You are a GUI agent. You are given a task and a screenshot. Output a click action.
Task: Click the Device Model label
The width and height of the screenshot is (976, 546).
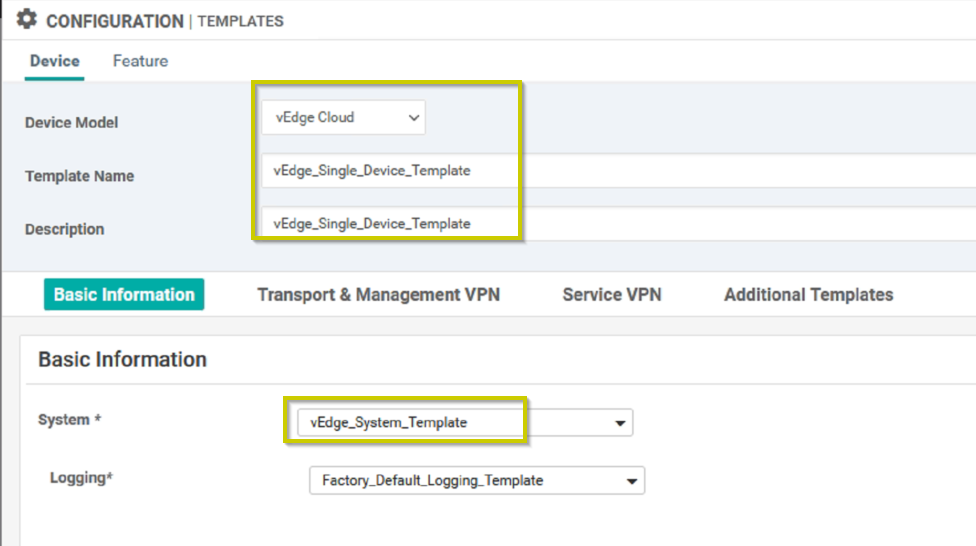point(72,123)
